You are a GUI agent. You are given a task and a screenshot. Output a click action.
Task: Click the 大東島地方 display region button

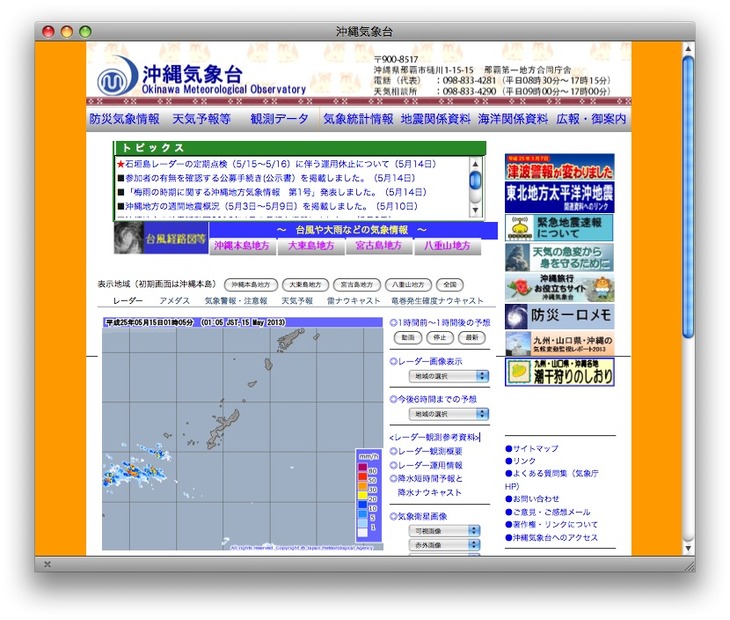tap(305, 284)
